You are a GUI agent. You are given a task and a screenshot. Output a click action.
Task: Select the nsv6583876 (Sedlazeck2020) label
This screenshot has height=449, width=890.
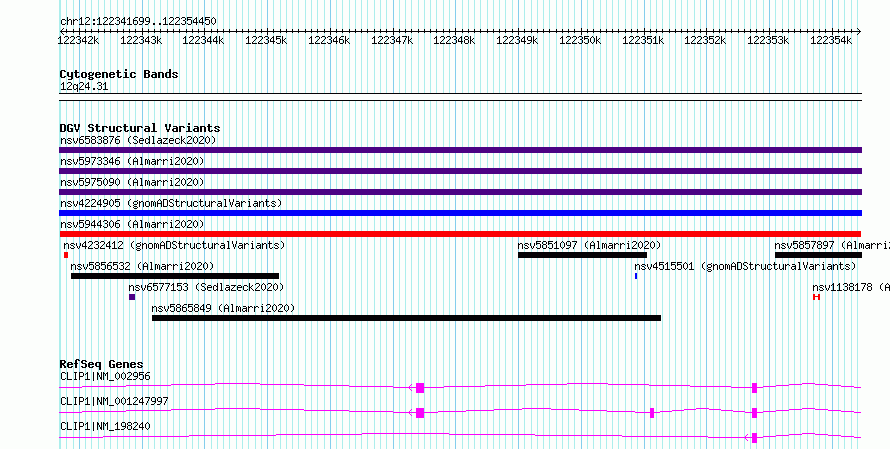[x=138, y=140]
